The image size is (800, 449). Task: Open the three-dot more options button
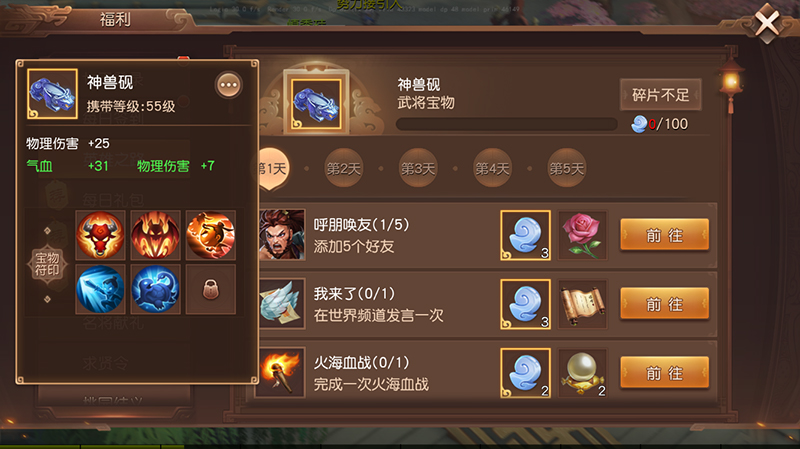228,85
